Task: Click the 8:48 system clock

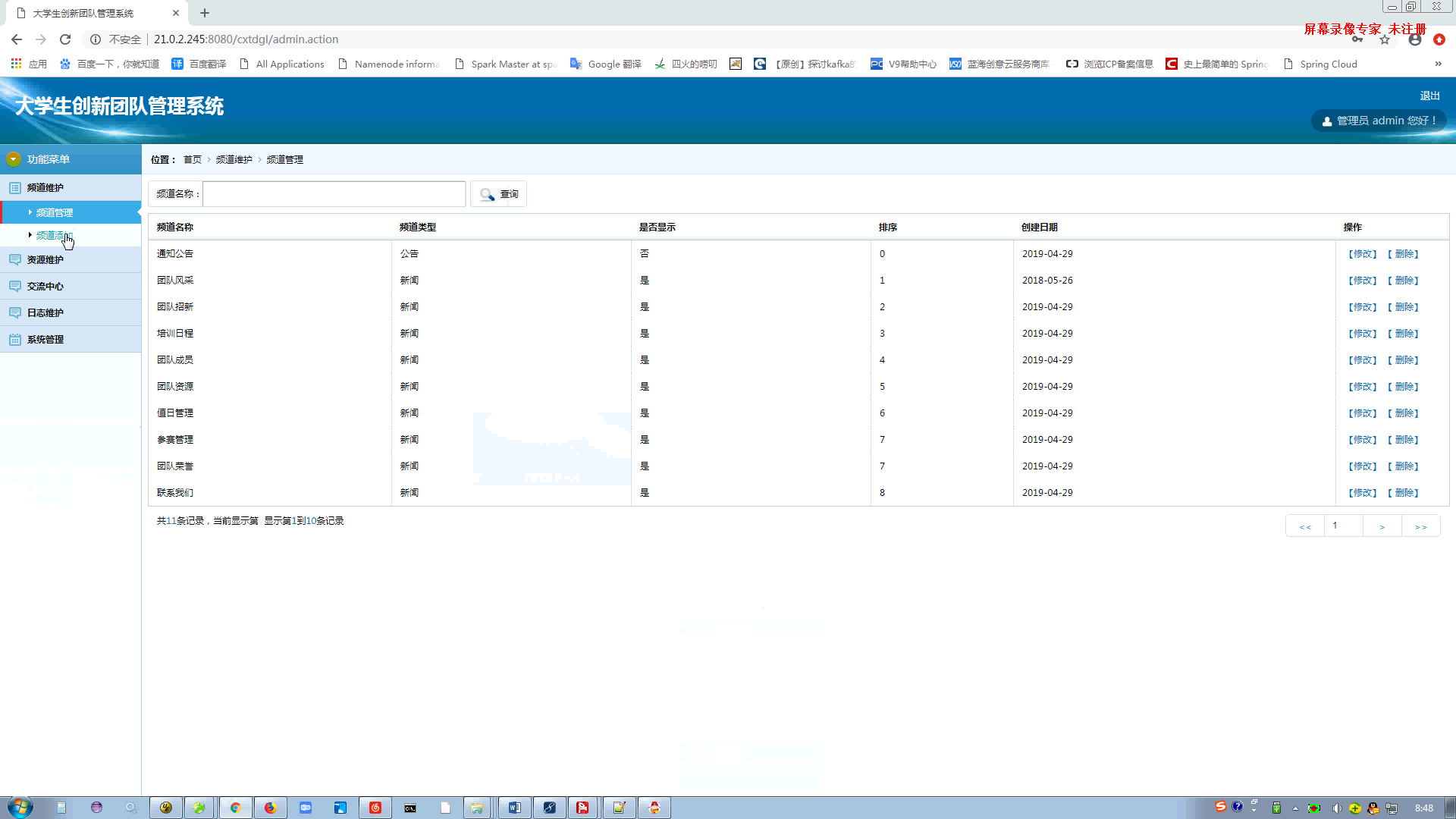Action: tap(1424, 808)
